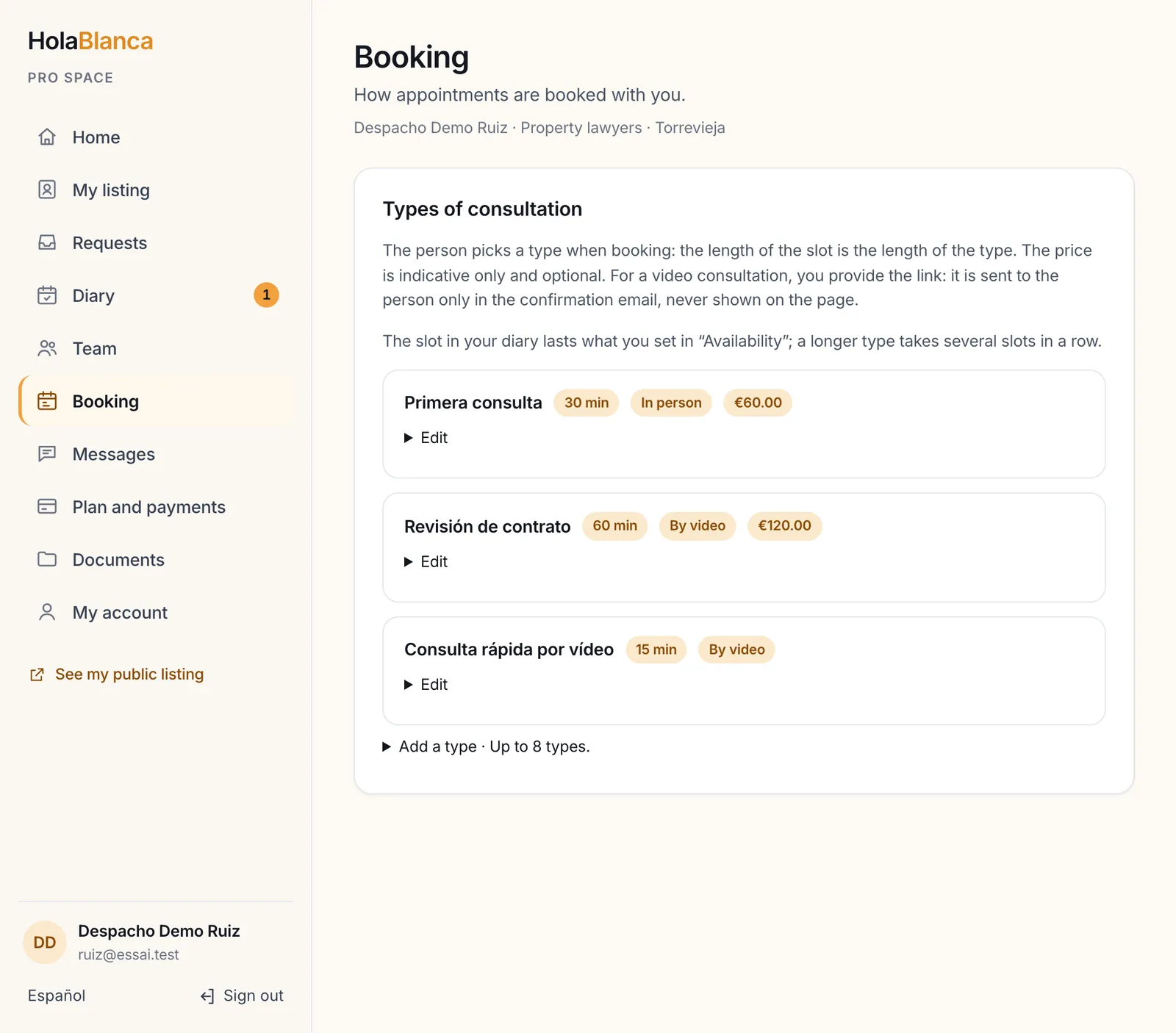Go to My listing page
The image size is (1176, 1033).
click(x=156, y=190)
